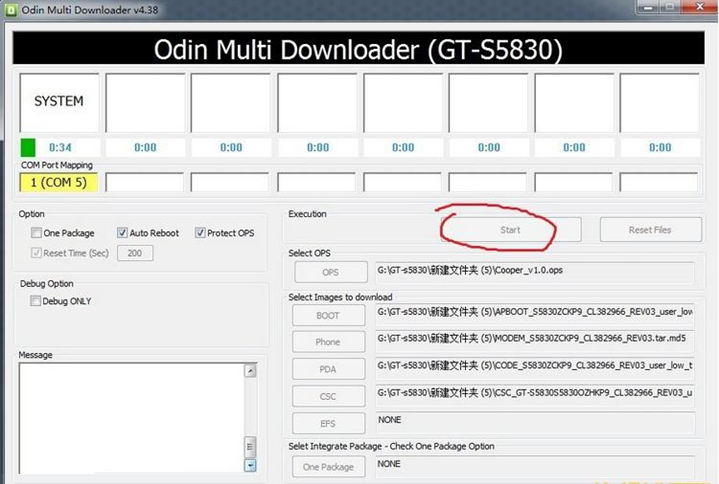The image size is (719, 484).
Task: Click the PDA path field with CODE file
Action: (x=535, y=368)
